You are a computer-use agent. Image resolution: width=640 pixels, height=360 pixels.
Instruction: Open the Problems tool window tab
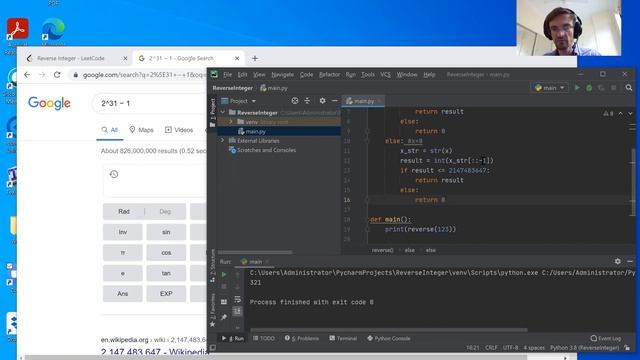point(302,338)
